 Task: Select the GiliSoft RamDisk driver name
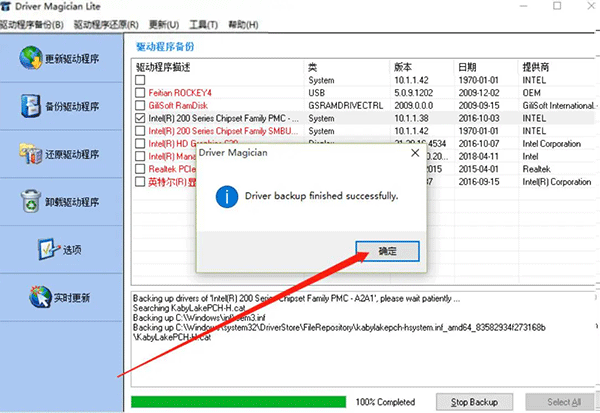click(178, 105)
